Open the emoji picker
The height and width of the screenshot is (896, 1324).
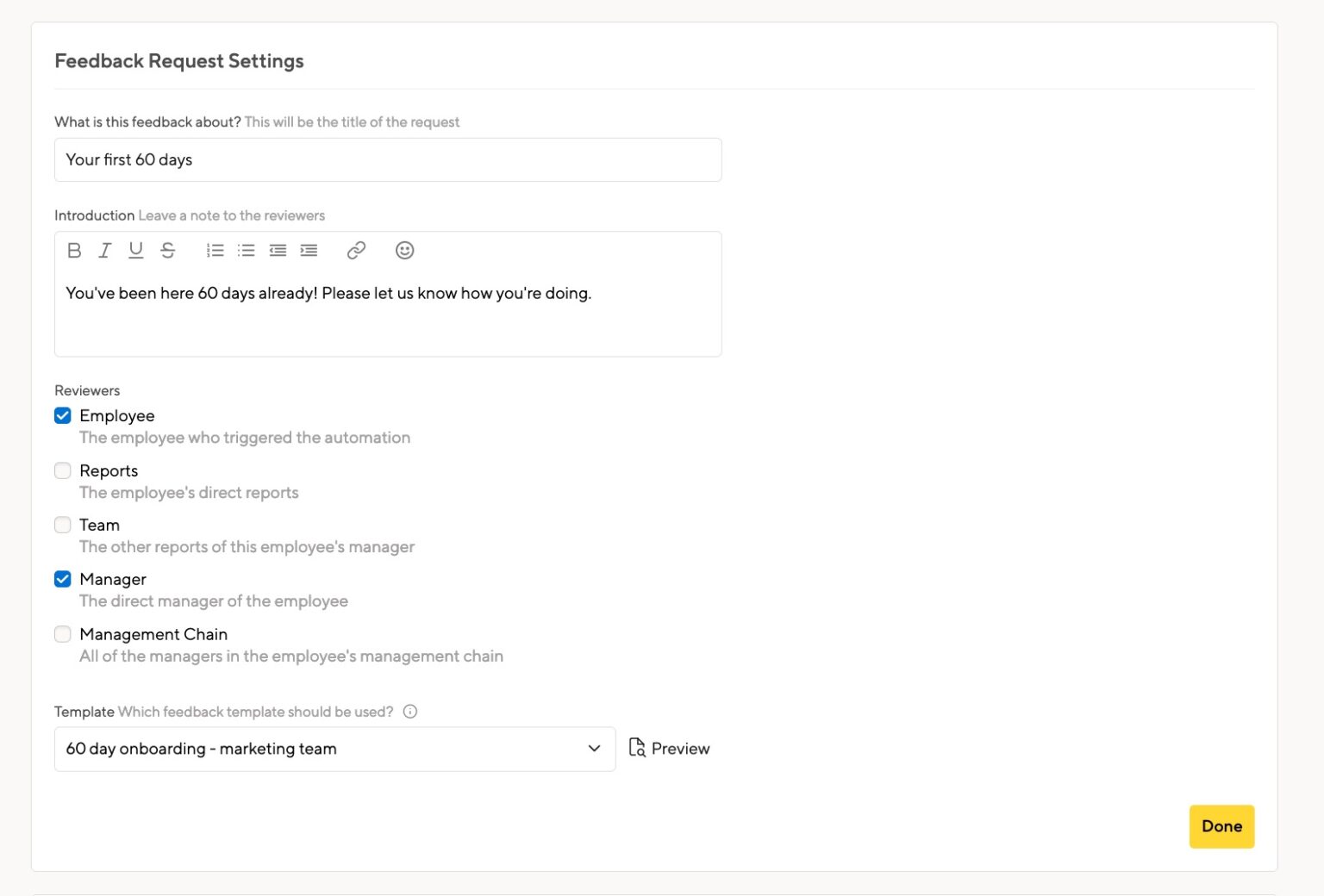pos(404,251)
